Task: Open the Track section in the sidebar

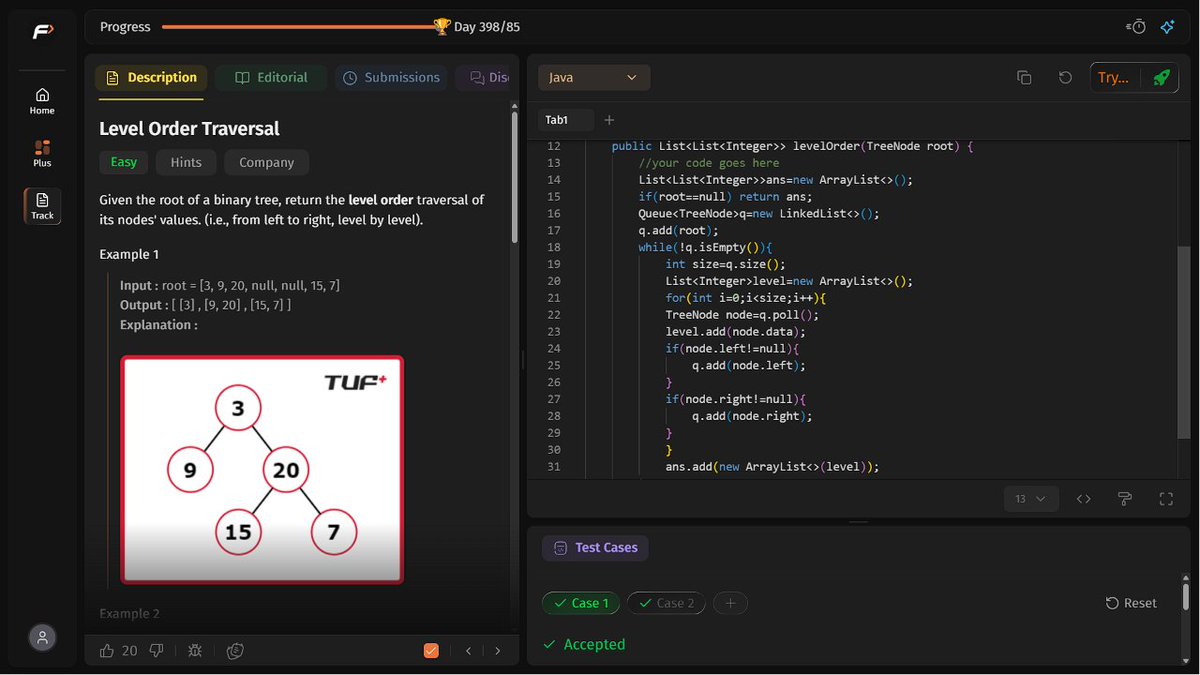Action: pos(42,206)
